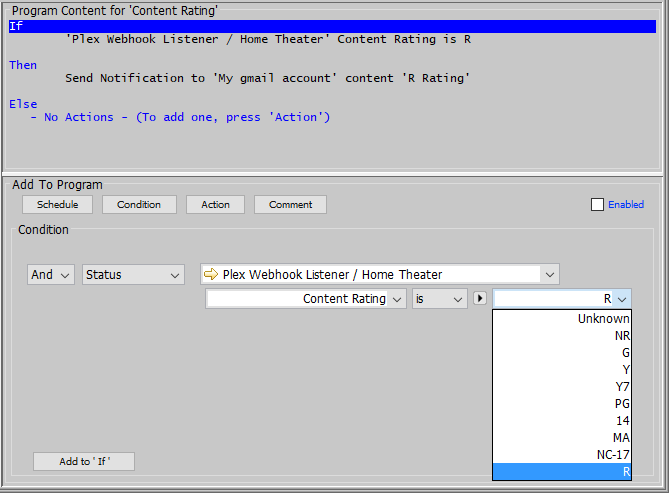The height and width of the screenshot is (493, 669).
Task: Open the Status condition type dropdown
Action: [x=133, y=274]
